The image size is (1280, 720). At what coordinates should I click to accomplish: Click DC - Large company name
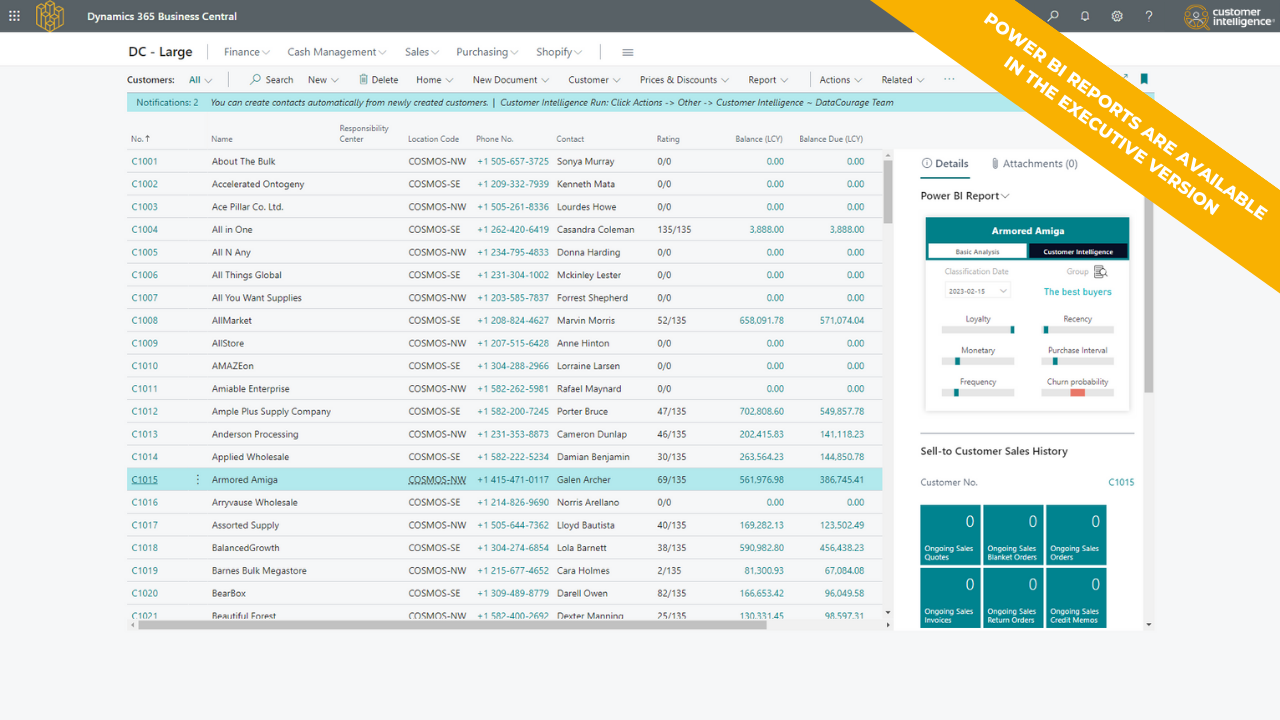coord(160,52)
